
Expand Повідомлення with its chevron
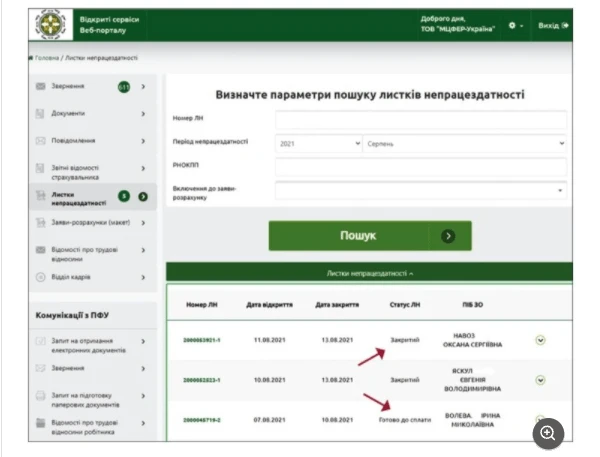pos(143,141)
